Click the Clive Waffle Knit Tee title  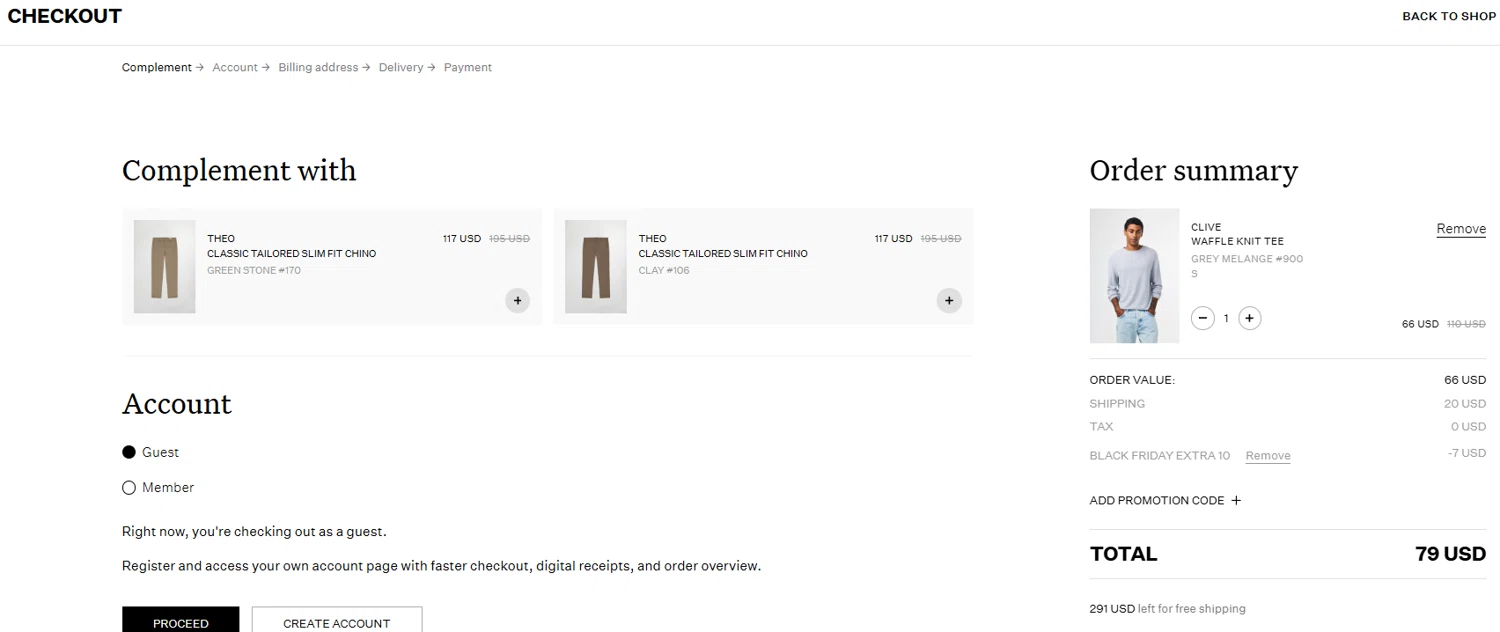[1237, 234]
